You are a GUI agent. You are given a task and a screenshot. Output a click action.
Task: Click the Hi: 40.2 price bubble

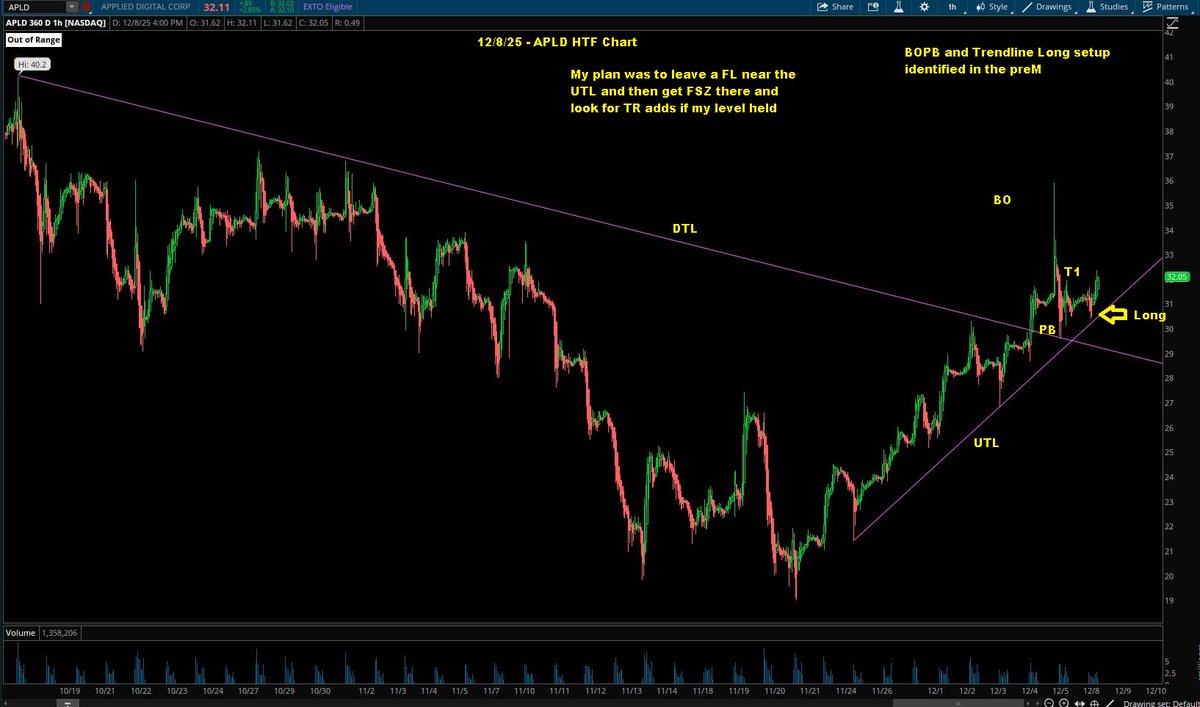point(33,64)
